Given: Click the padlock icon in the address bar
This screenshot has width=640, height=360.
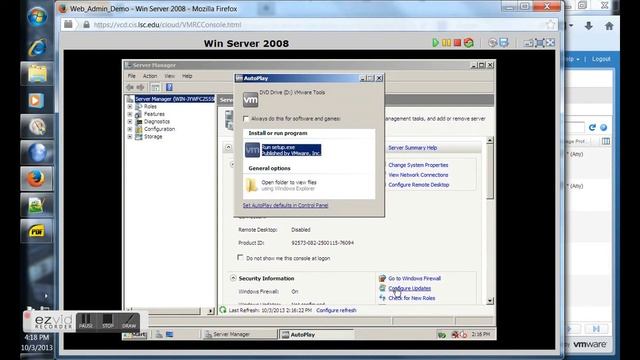Looking at the screenshot, I should tap(86, 24).
